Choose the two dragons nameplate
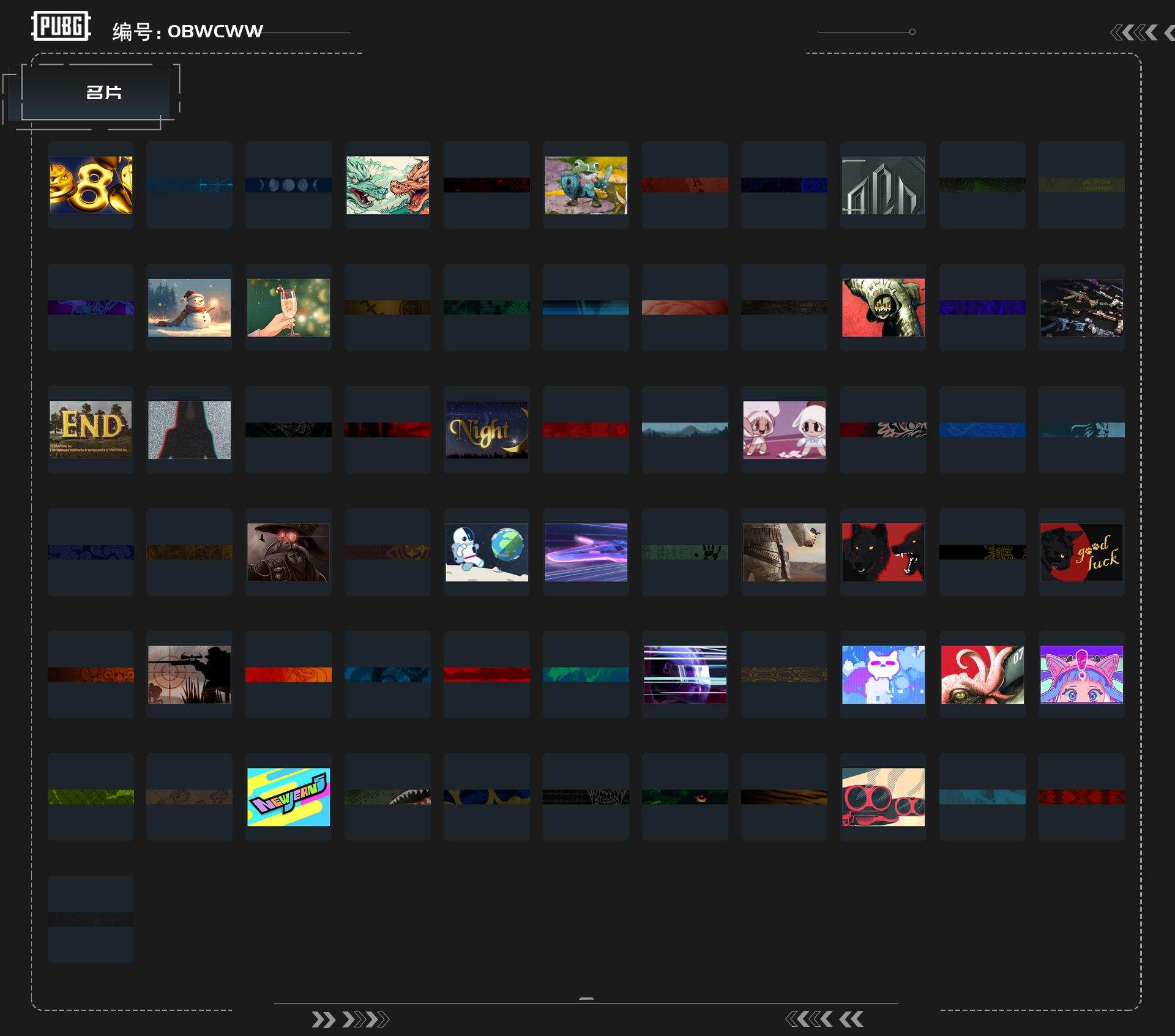 [x=387, y=185]
